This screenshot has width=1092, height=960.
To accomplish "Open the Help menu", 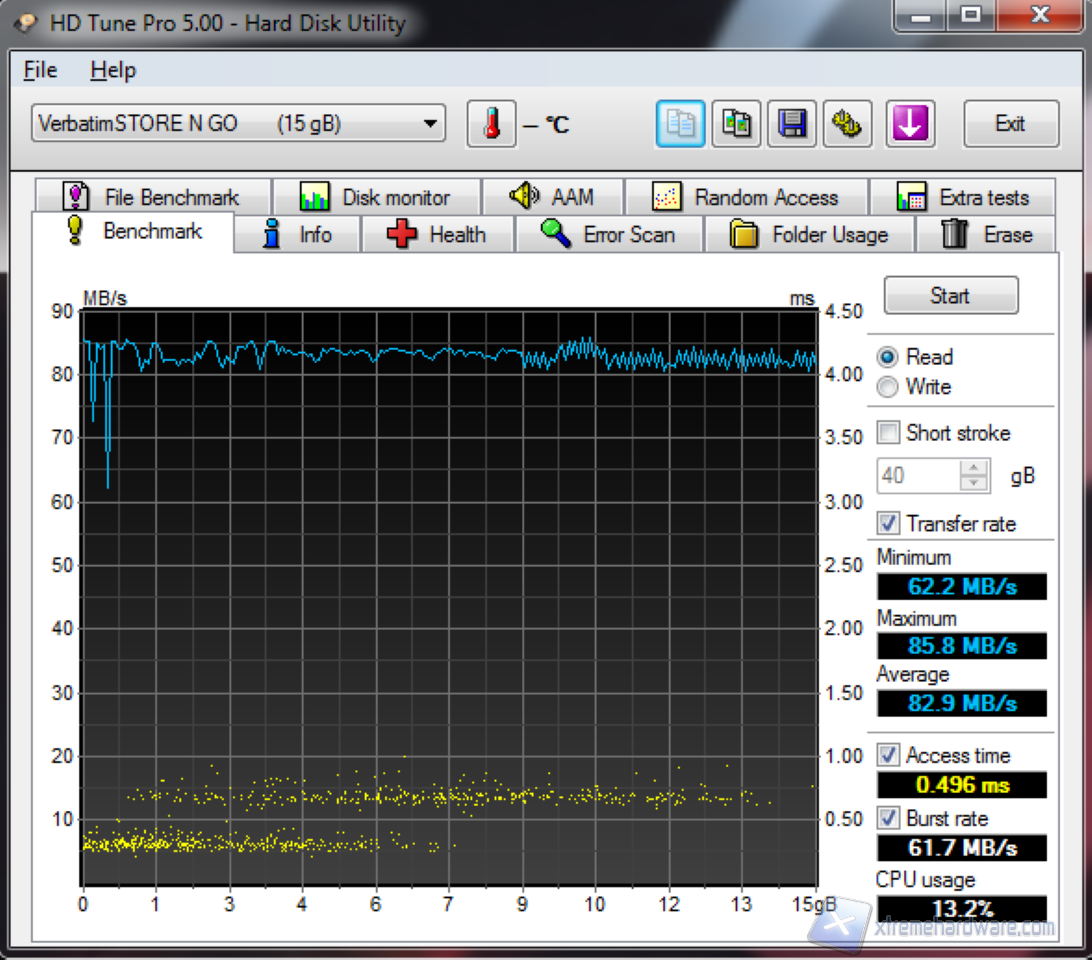I will tap(112, 70).
